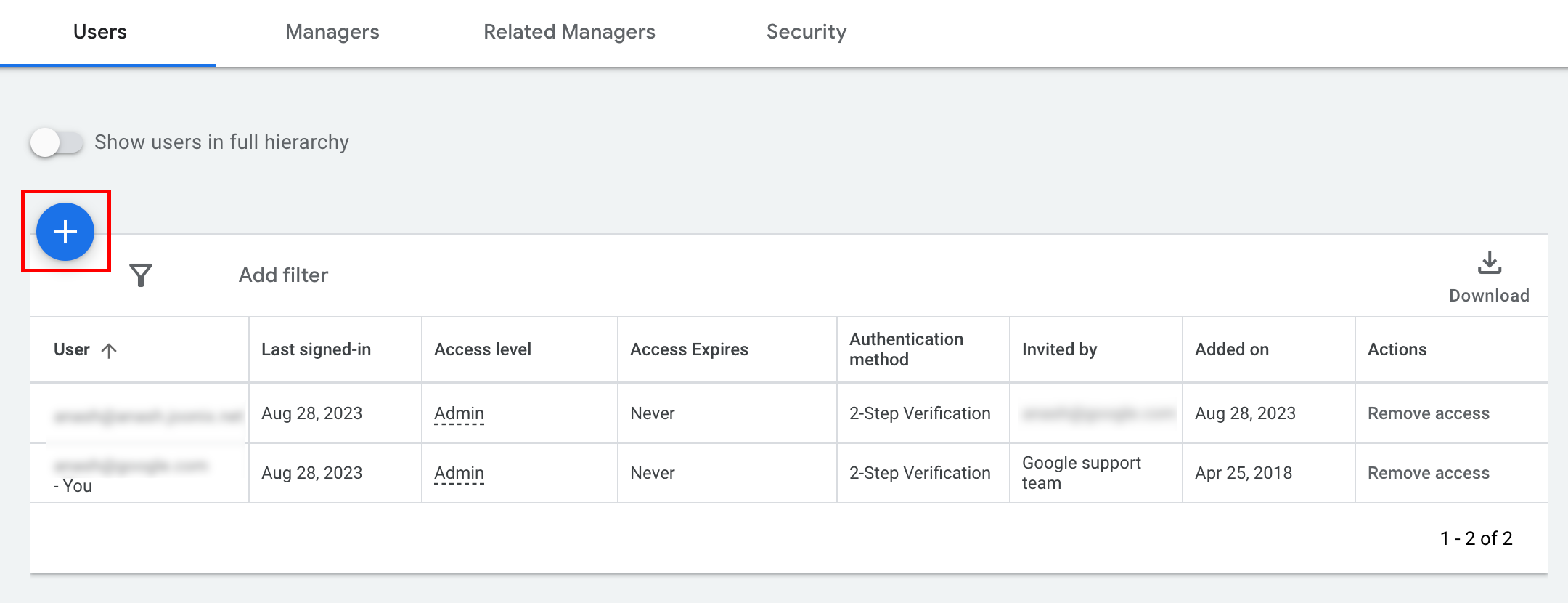Image resolution: width=1568 pixels, height=603 pixels.
Task: Switch to the Managers tab
Action: click(x=332, y=32)
